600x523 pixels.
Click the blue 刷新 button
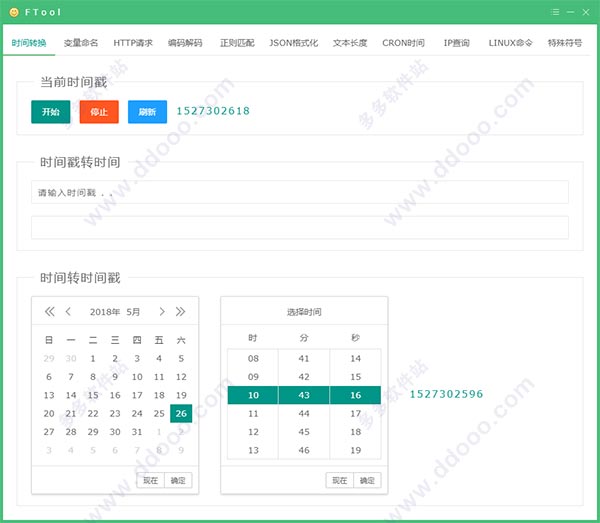pyautogui.click(x=147, y=112)
